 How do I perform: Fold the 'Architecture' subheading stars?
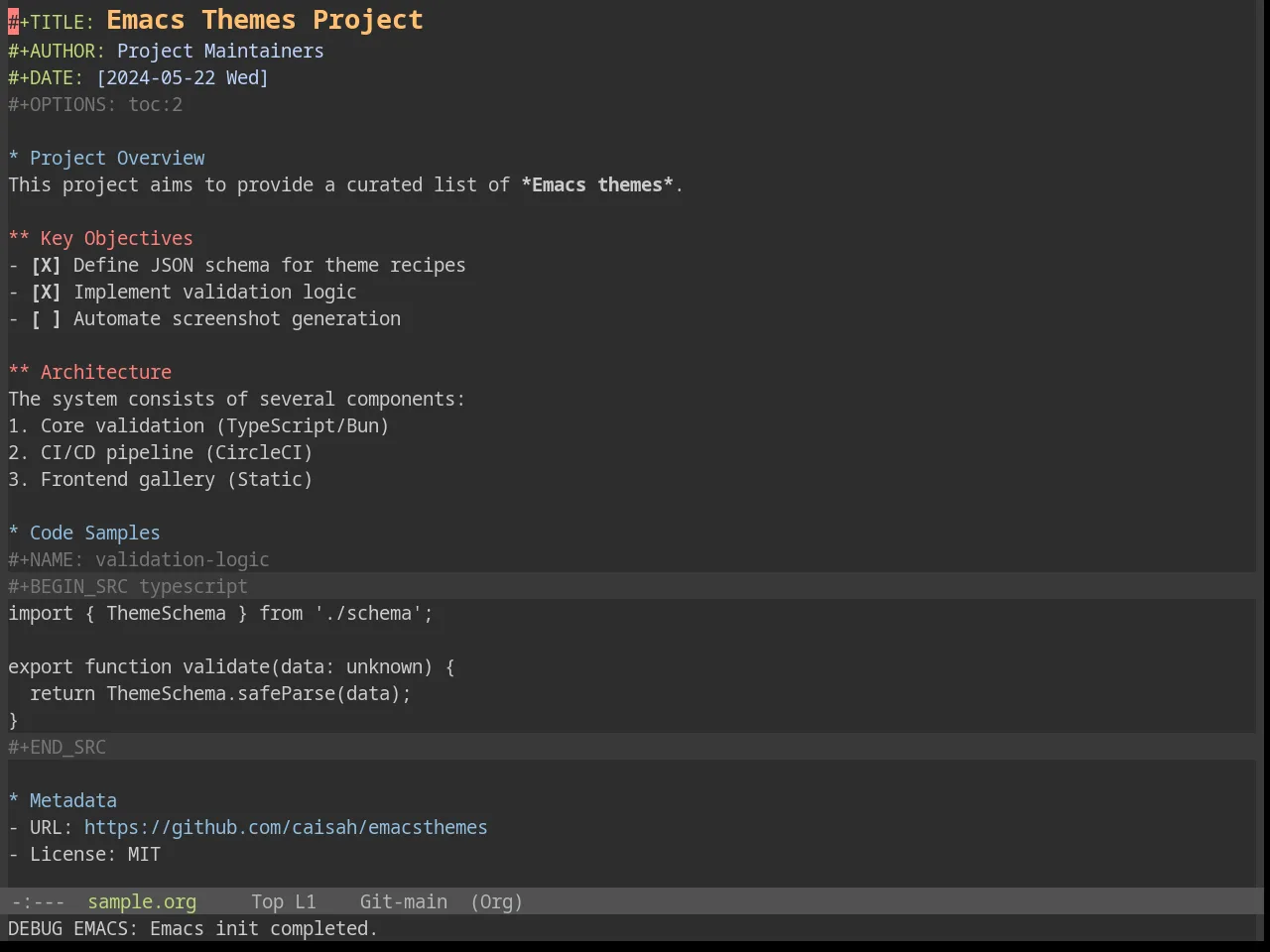click(x=19, y=372)
